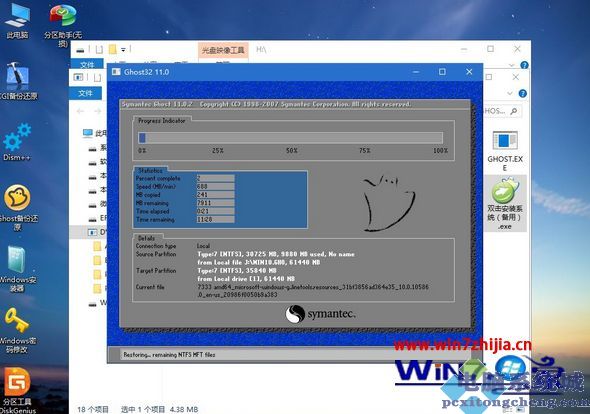
Task: Minimize the Ghost32 11.0 window
Action: pyautogui.click(x=416, y=72)
